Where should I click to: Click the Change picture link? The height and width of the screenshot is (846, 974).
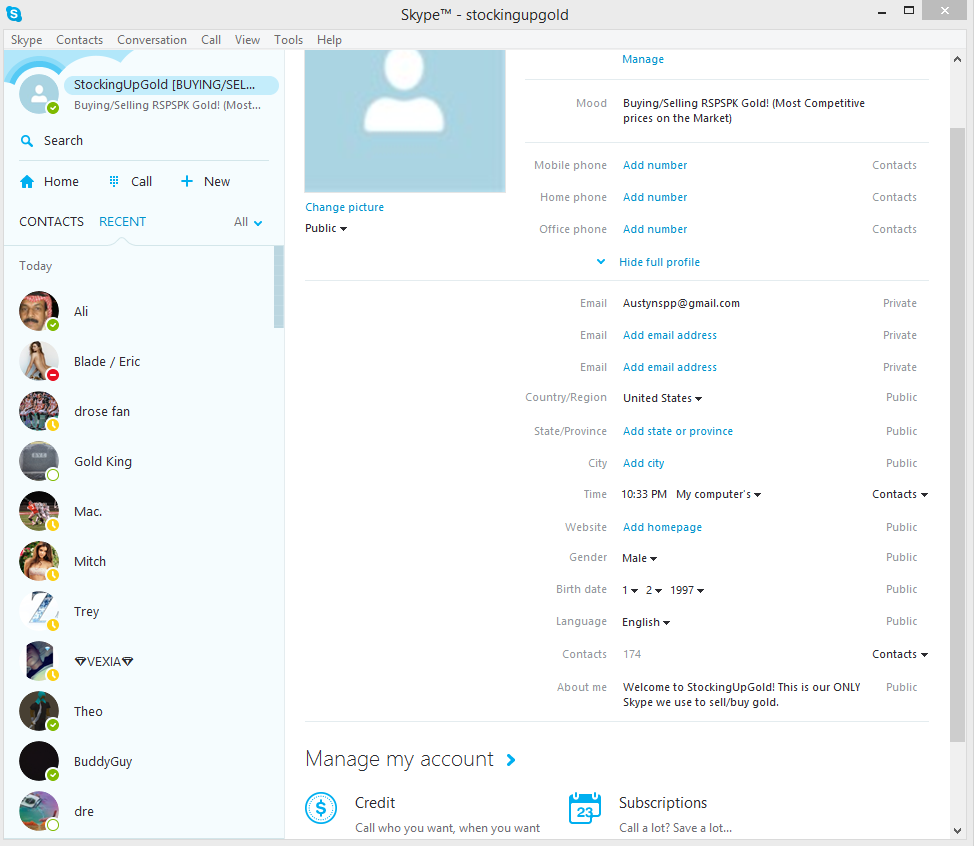[345, 207]
